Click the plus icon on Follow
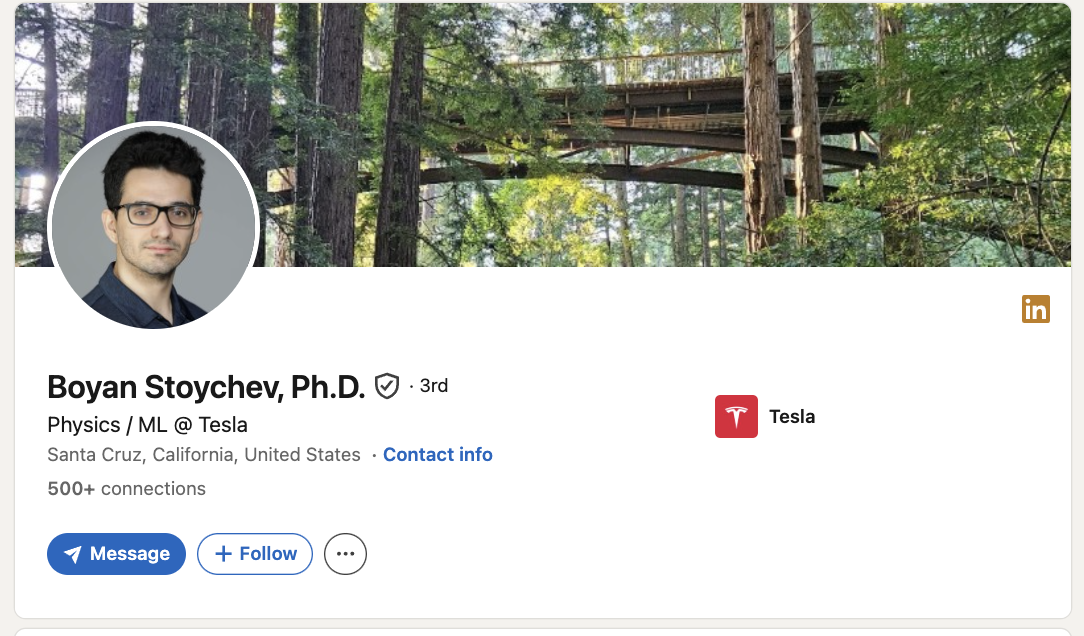The width and height of the screenshot is (1084, 636). (224, 554)
